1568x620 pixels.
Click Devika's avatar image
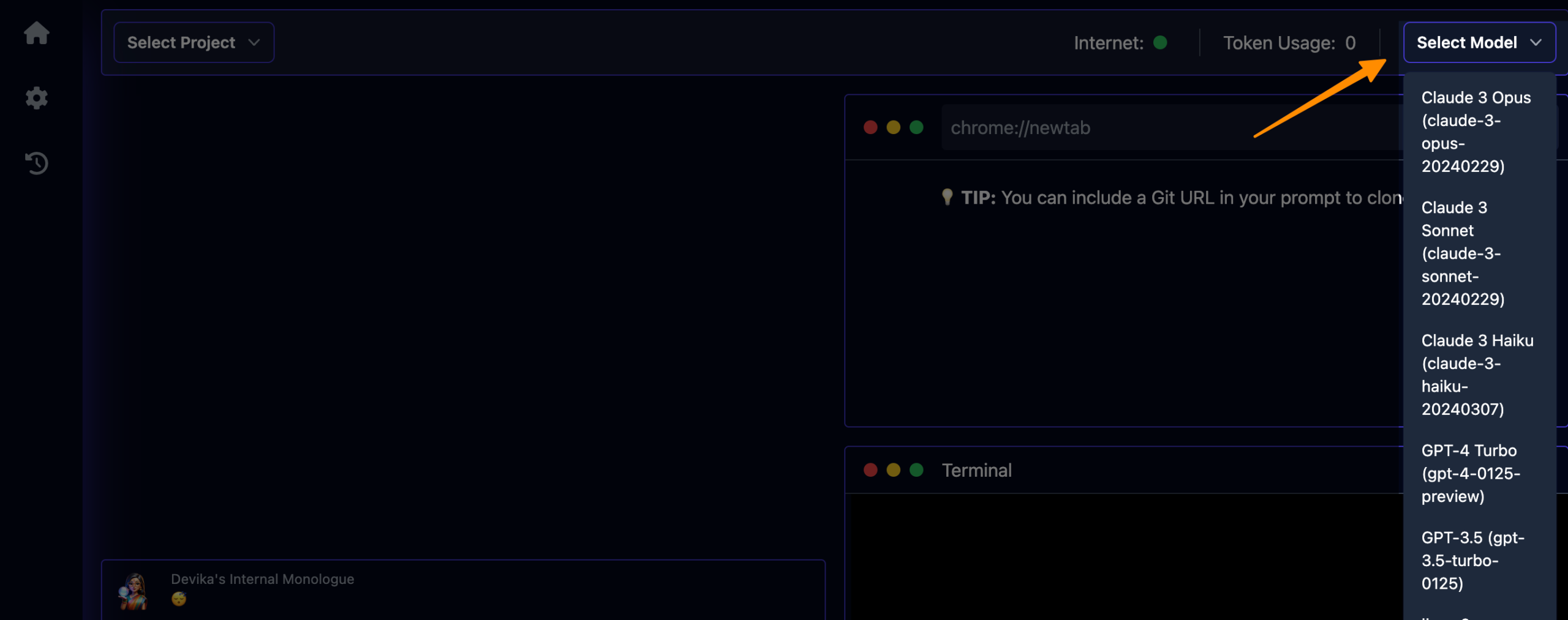134,591
